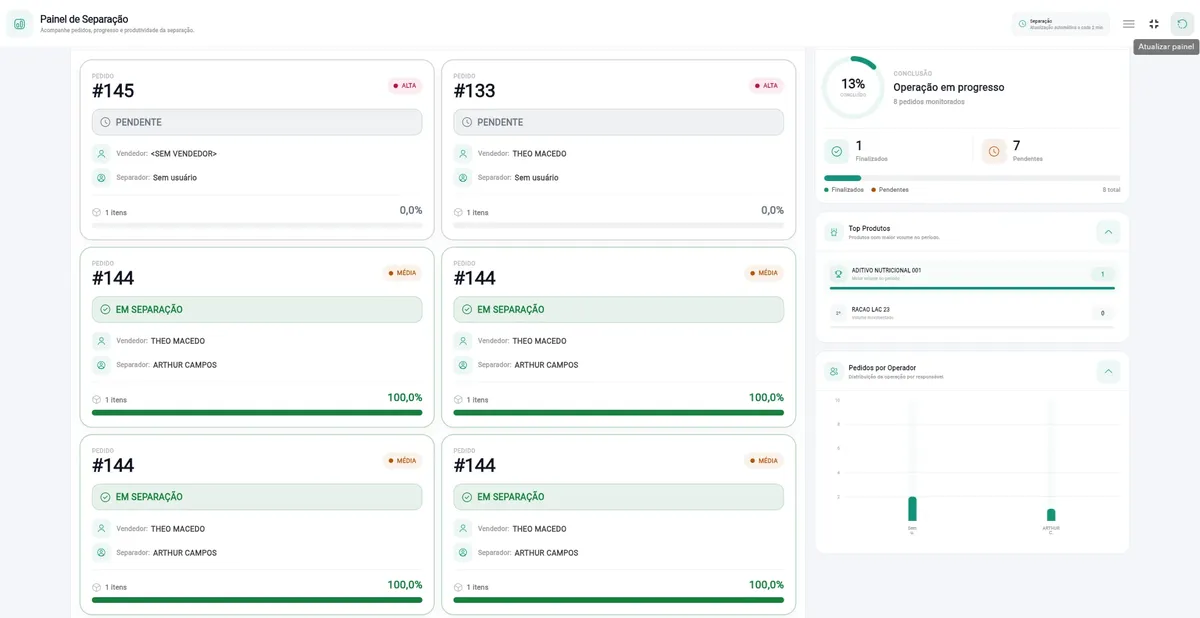Click the green check icon beside Finalizados count
1200x618 pixels.
click(x=837, y=151)
